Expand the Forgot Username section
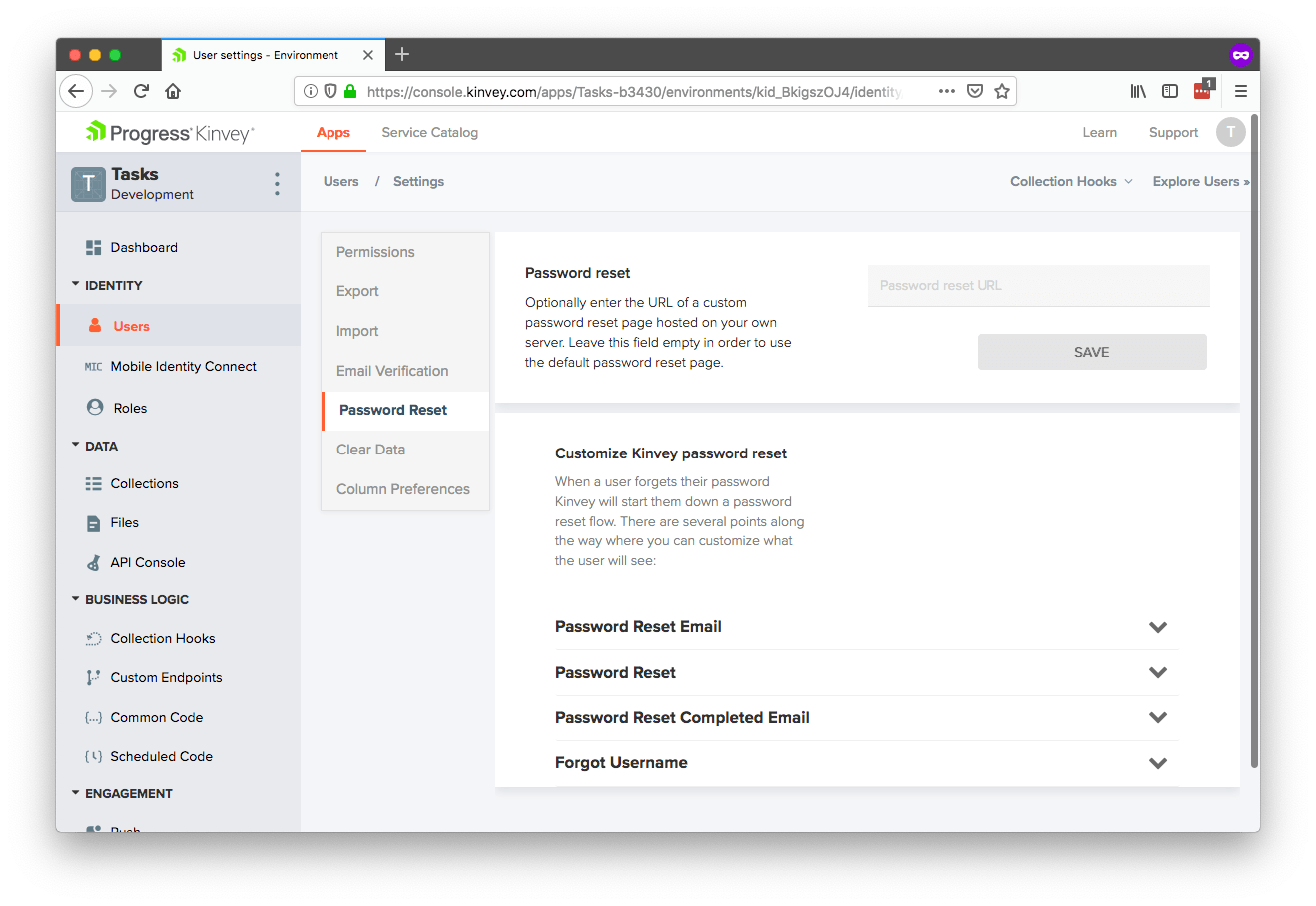Image resolution: width=1316 pixels, height=906 pixels. (1157, 763)
